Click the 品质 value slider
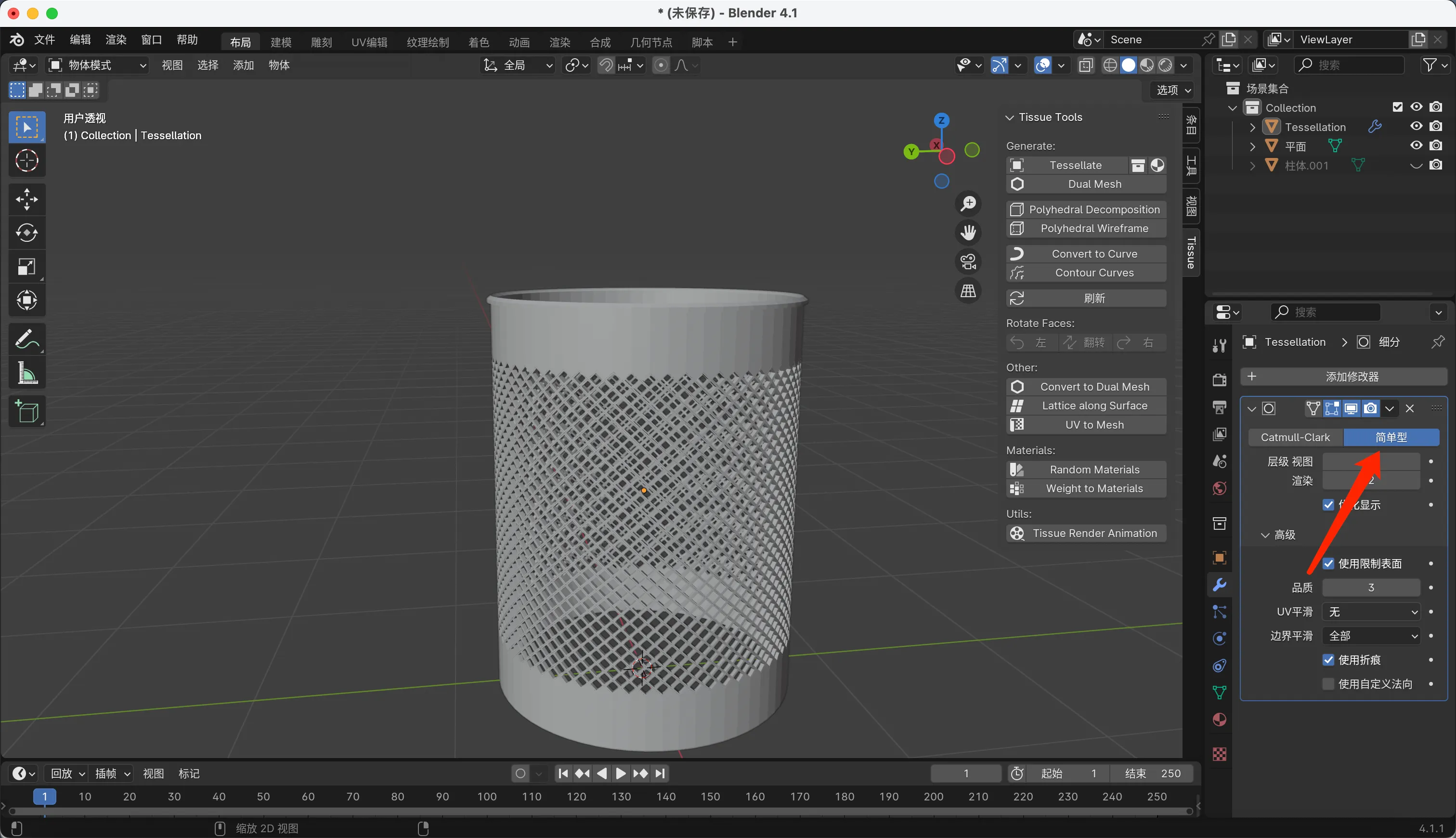Image resolution: width=1456 pixels, height=838 pixels. point(1371,588)
